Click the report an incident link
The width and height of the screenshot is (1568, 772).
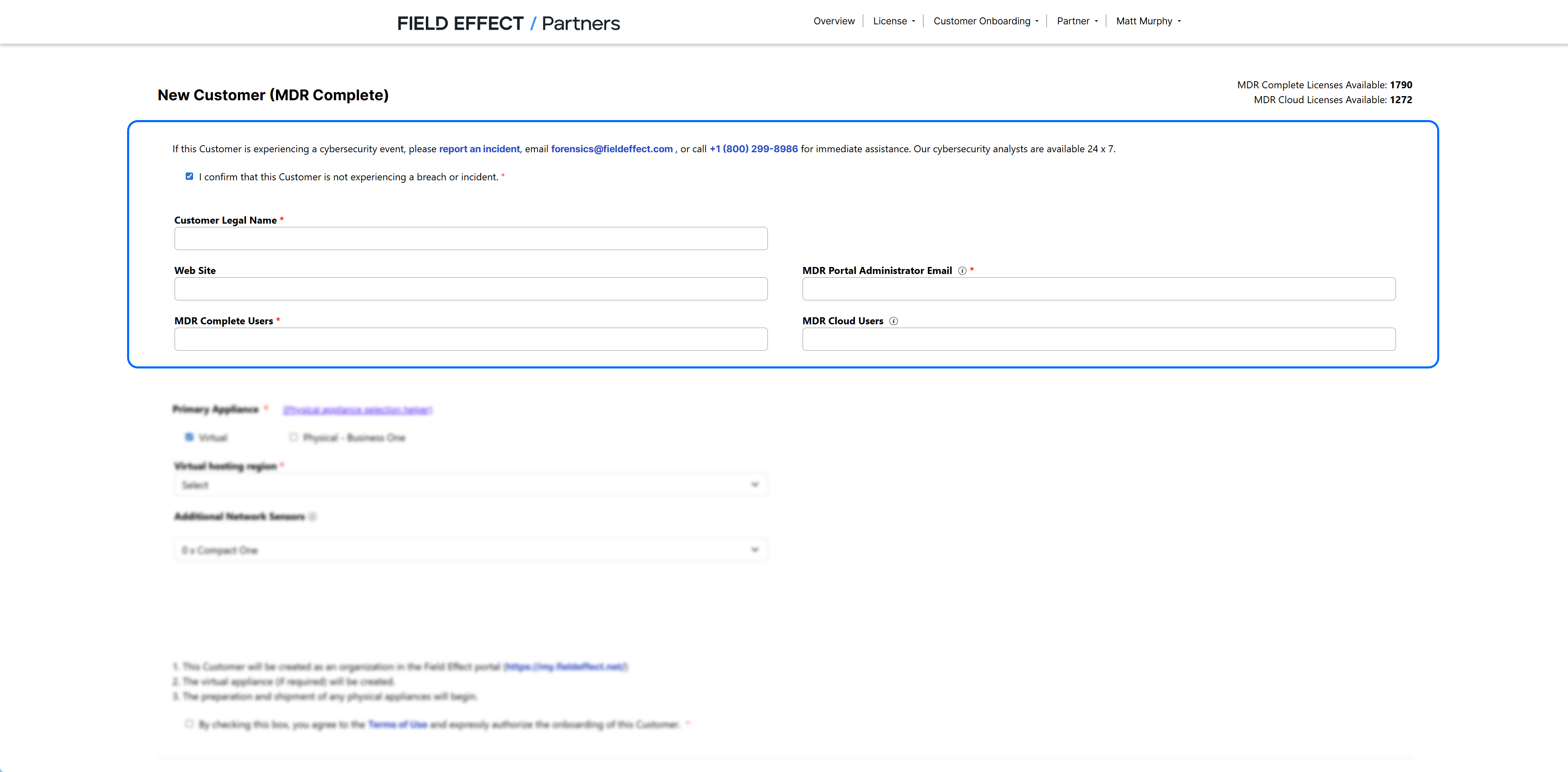[479, 149]
